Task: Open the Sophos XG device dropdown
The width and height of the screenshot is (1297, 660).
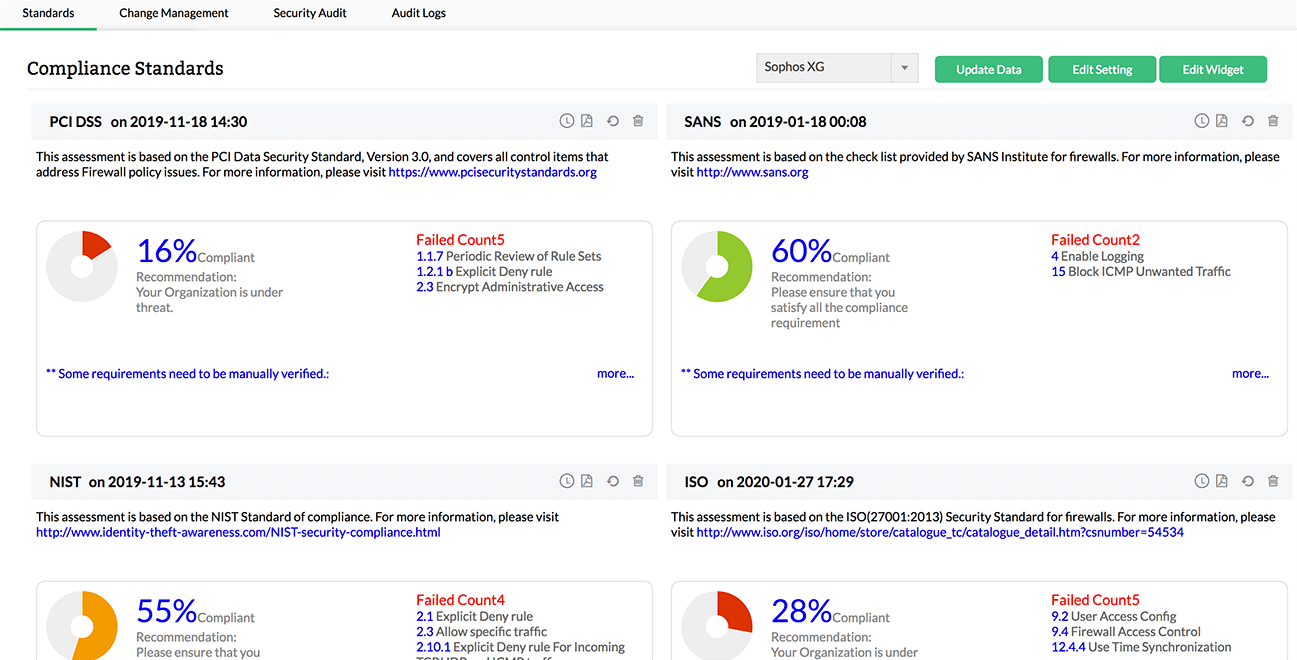Action: [836, 68]
